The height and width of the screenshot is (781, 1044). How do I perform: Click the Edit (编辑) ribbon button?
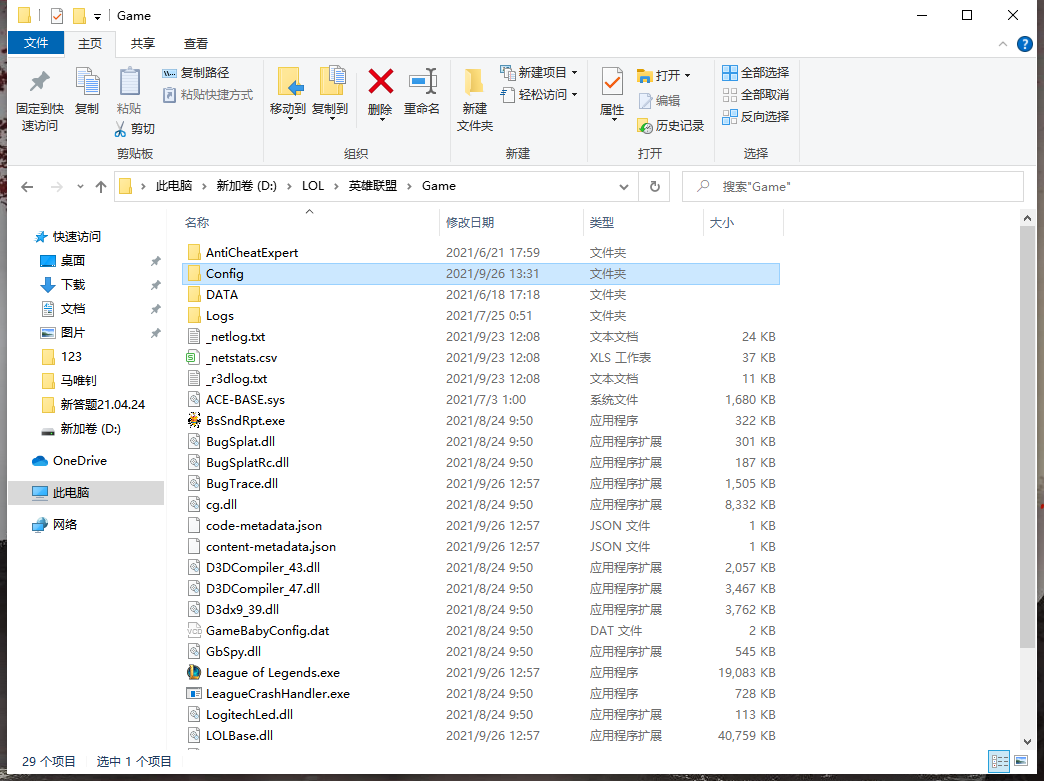659,101
